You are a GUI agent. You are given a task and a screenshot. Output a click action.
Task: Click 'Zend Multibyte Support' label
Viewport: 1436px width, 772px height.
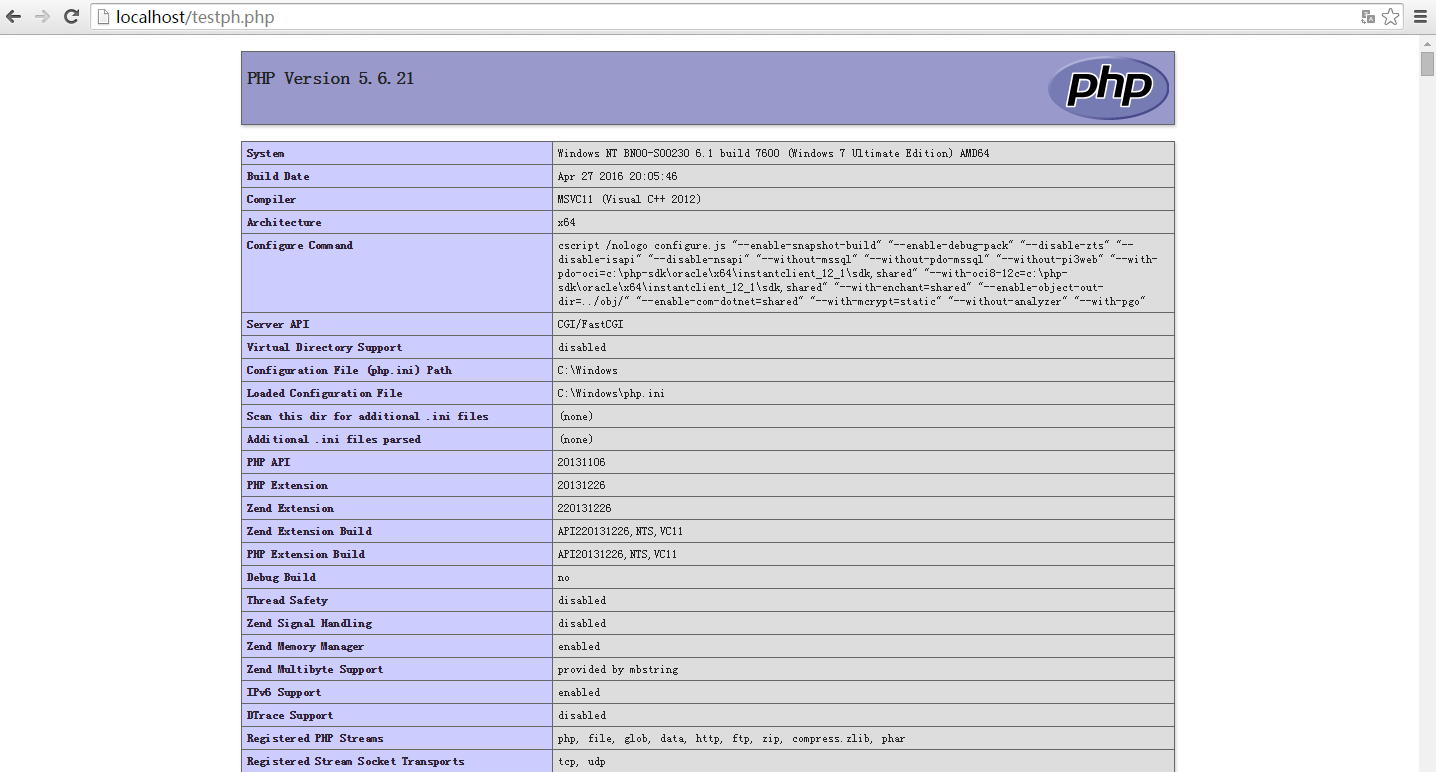coord(315,669)
